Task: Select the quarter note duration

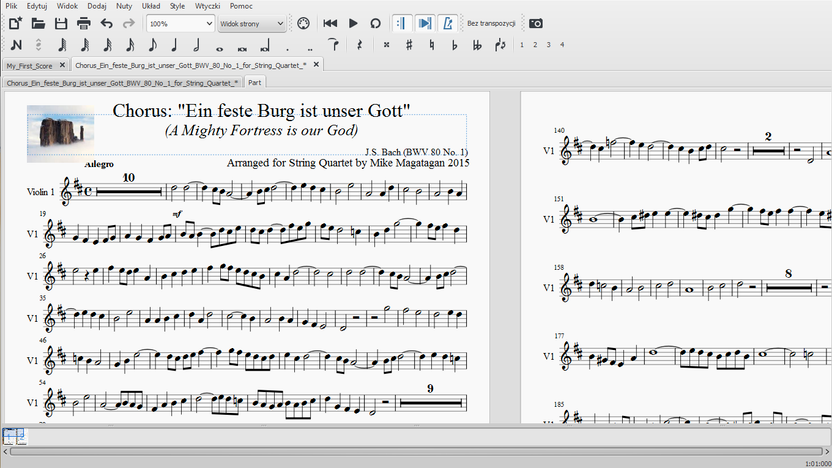Action: tap(174, 45)
